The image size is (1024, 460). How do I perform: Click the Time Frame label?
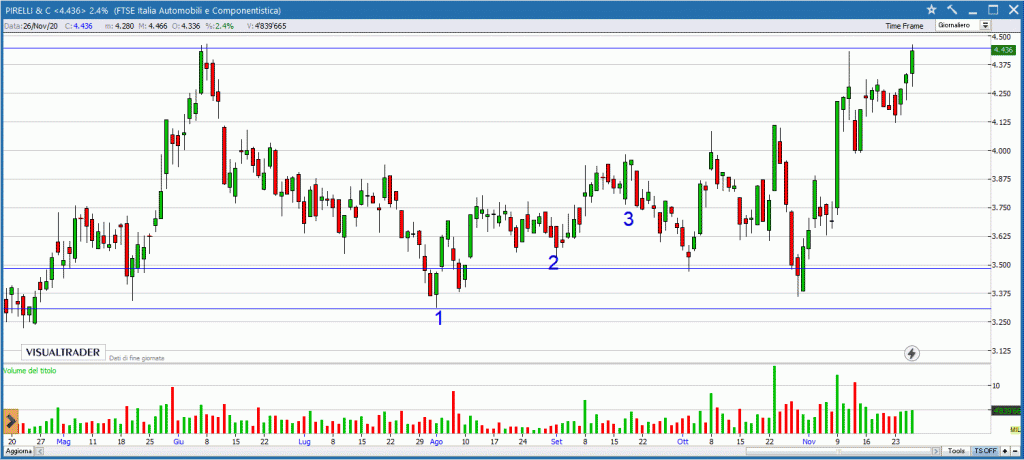coord(904,26)
